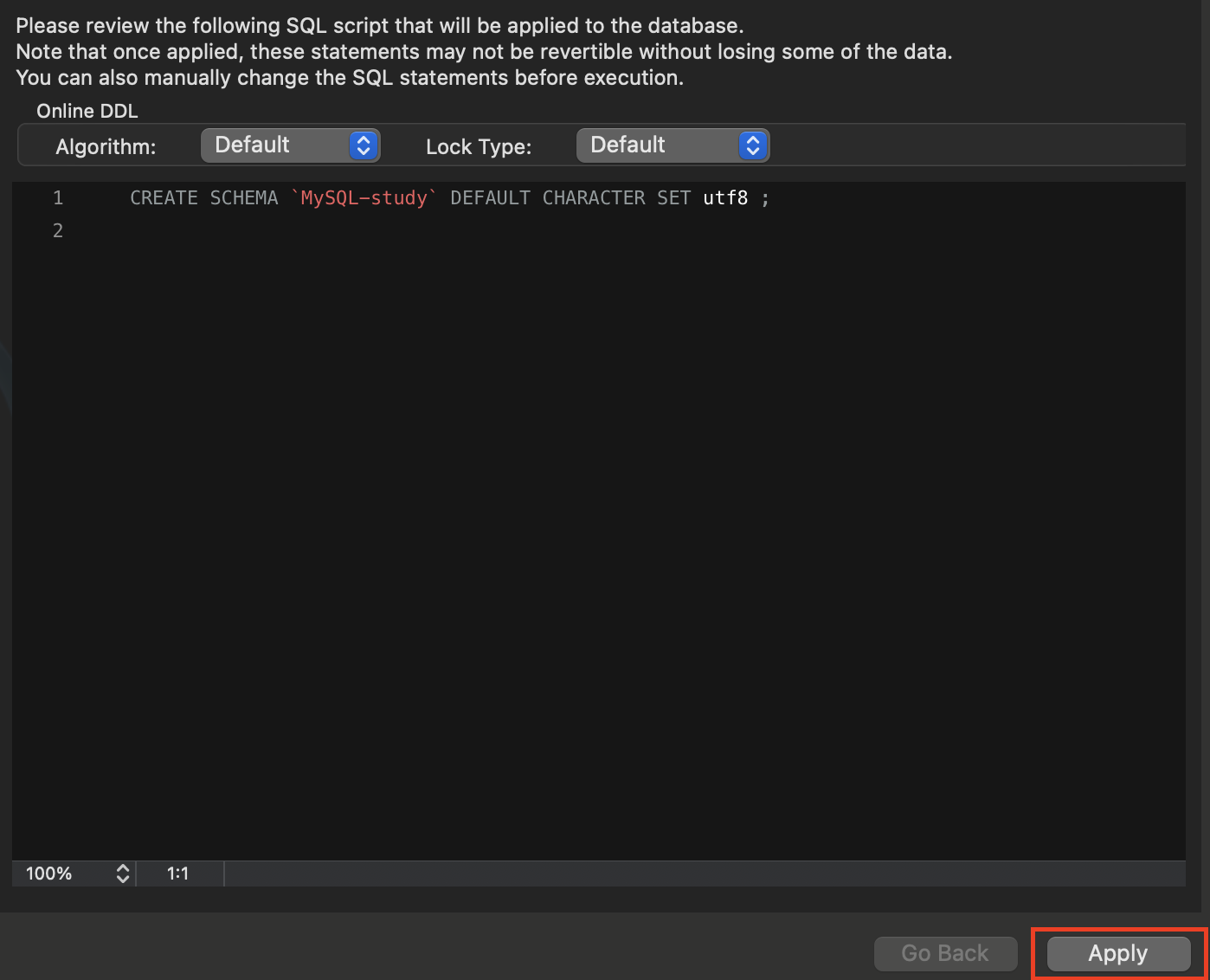Screen dimensions: 1210x980
Task: Click line number 2 in the editor gutter
Action: click(58, 230)
